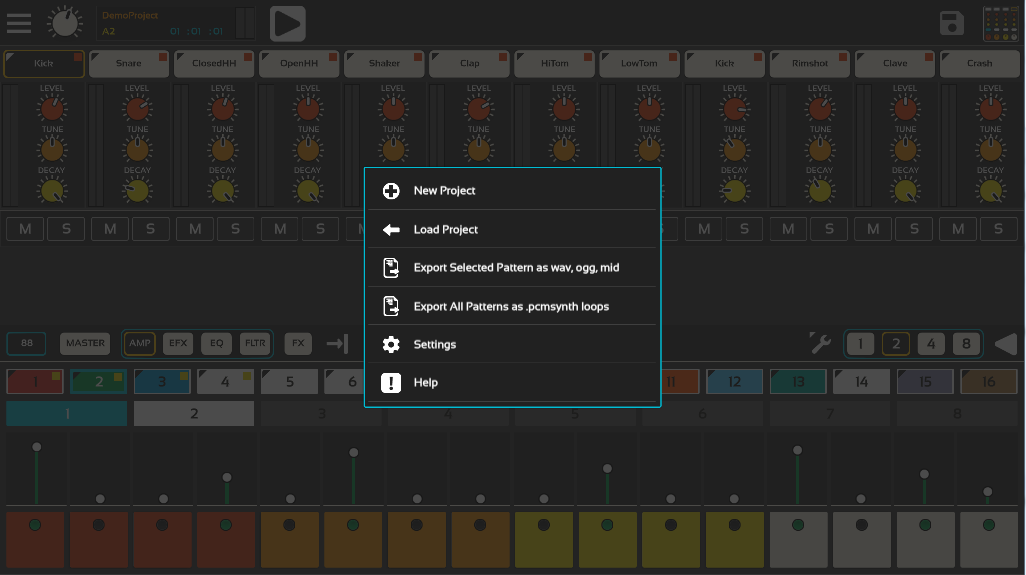Click the floppy disk save icon

coord(951,24)
